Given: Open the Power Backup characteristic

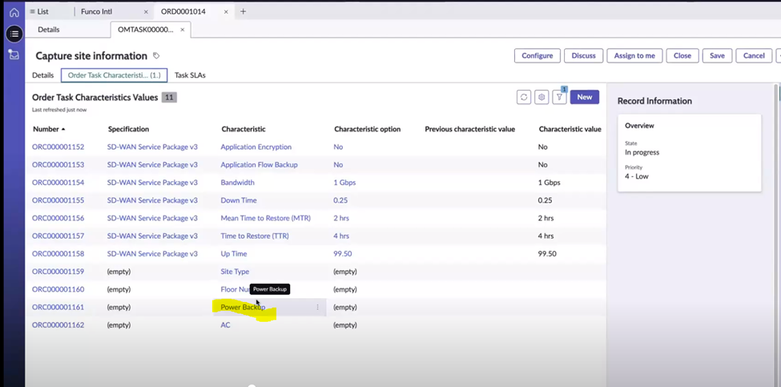Looking at the screenshot, I should tap(243, 307).
